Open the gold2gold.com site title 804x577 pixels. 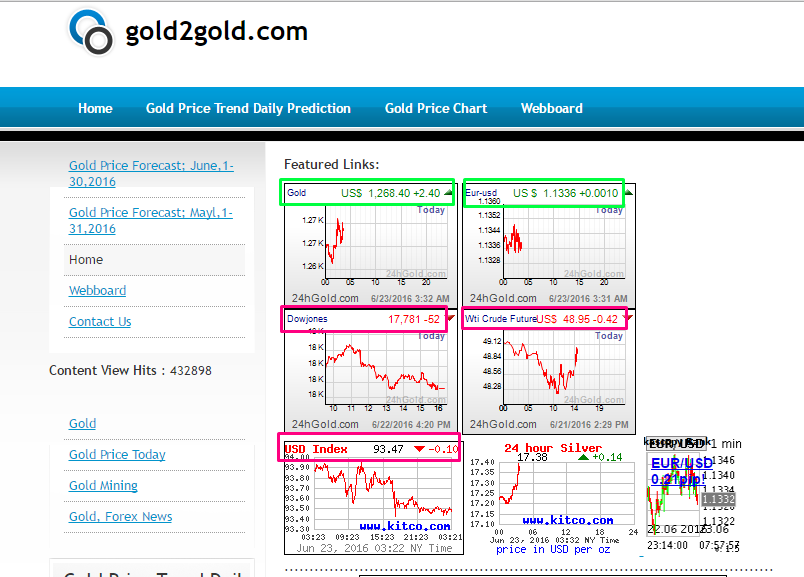(x=216, y=31)
